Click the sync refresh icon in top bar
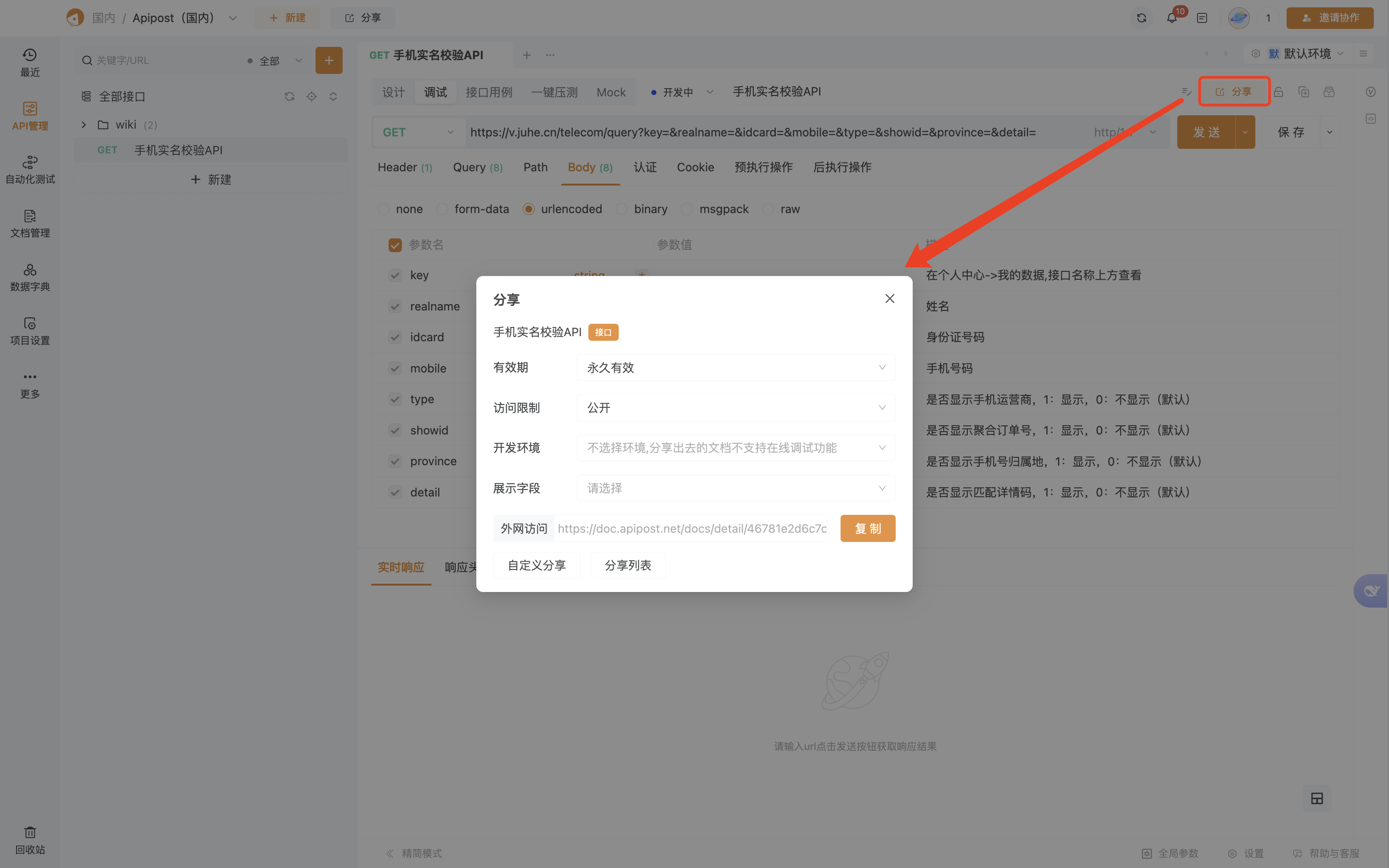The height and width of the screenshot is (868, 1389). click(x=1141, y=18)
